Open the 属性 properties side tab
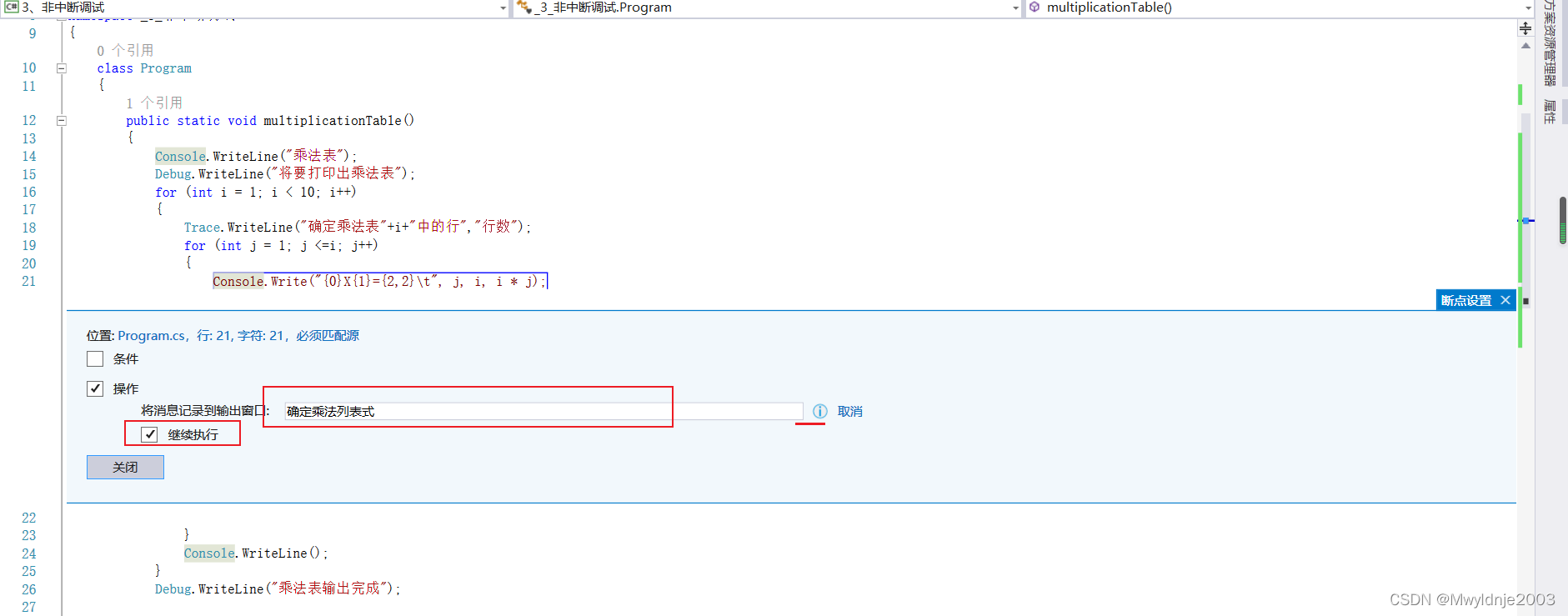The image size is (1568, 616). tap(1550, 111)
